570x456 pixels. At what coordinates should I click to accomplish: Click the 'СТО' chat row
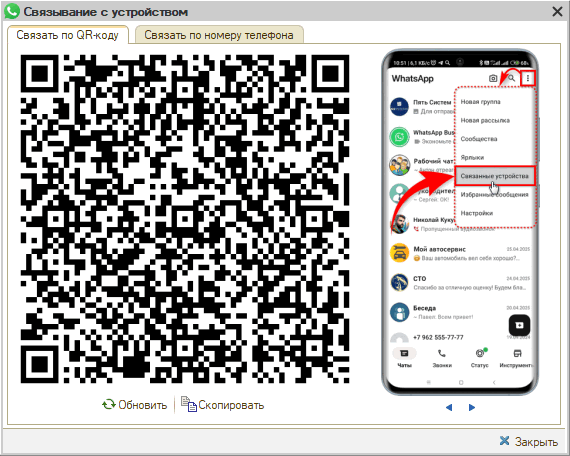click(x=460, y=283)
